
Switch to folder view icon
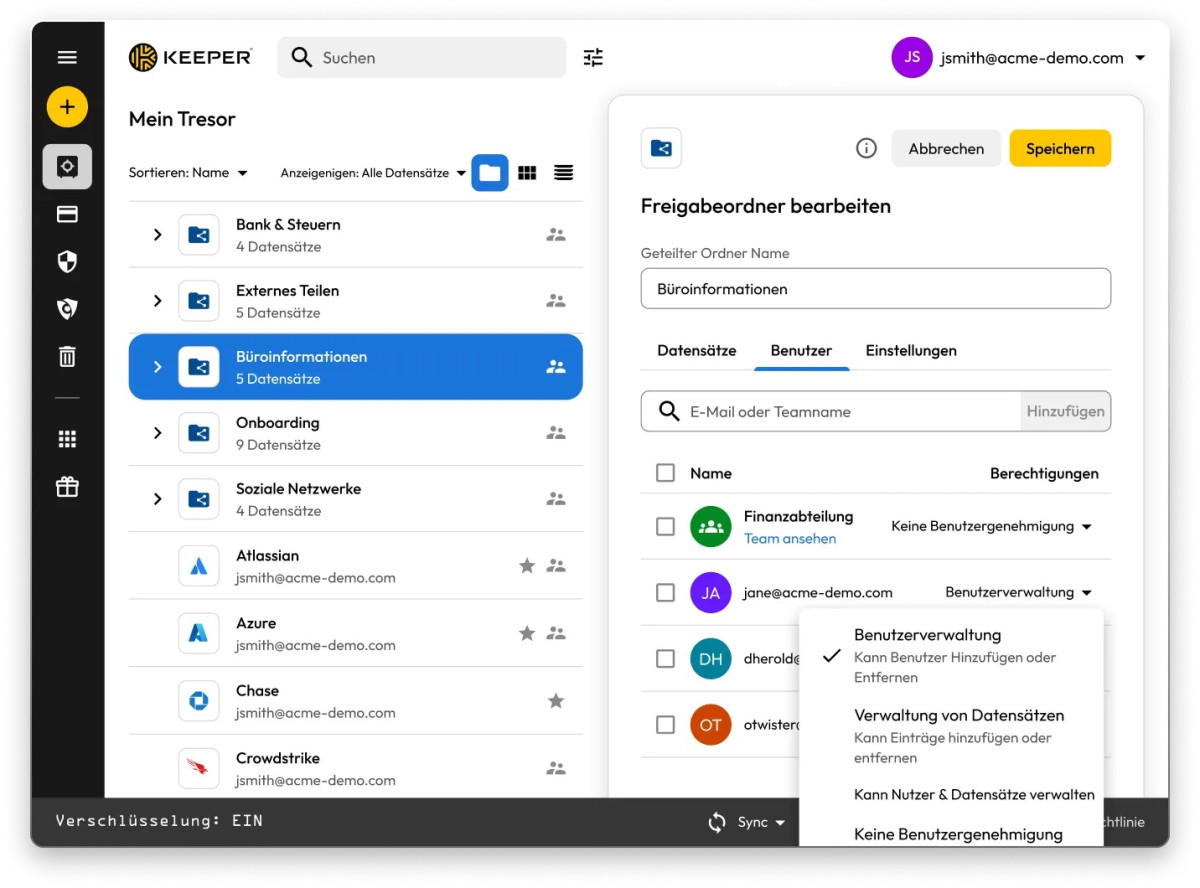pyautogui.click(x=490, y=173)
